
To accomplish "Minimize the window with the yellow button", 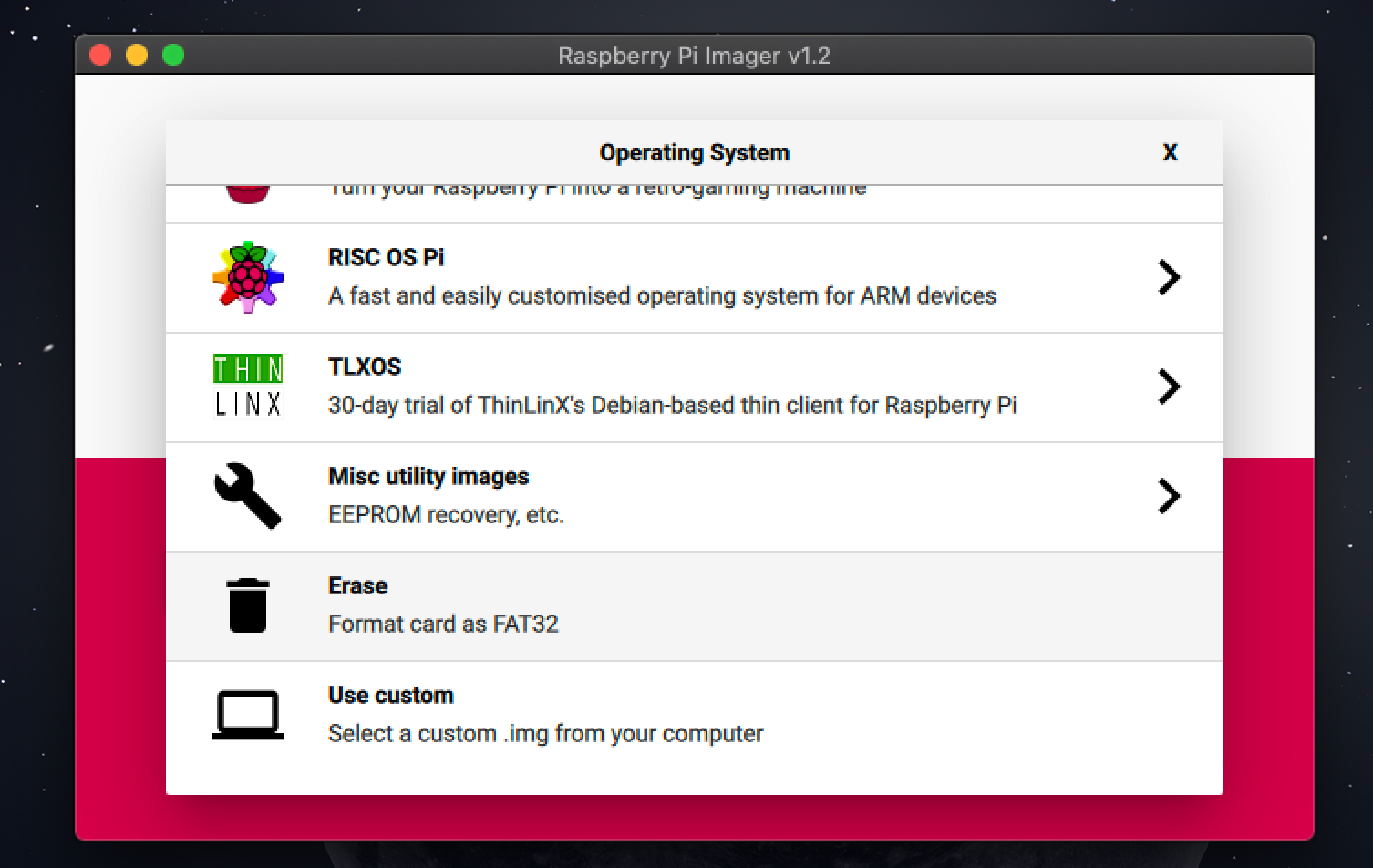I will point(137,56).
